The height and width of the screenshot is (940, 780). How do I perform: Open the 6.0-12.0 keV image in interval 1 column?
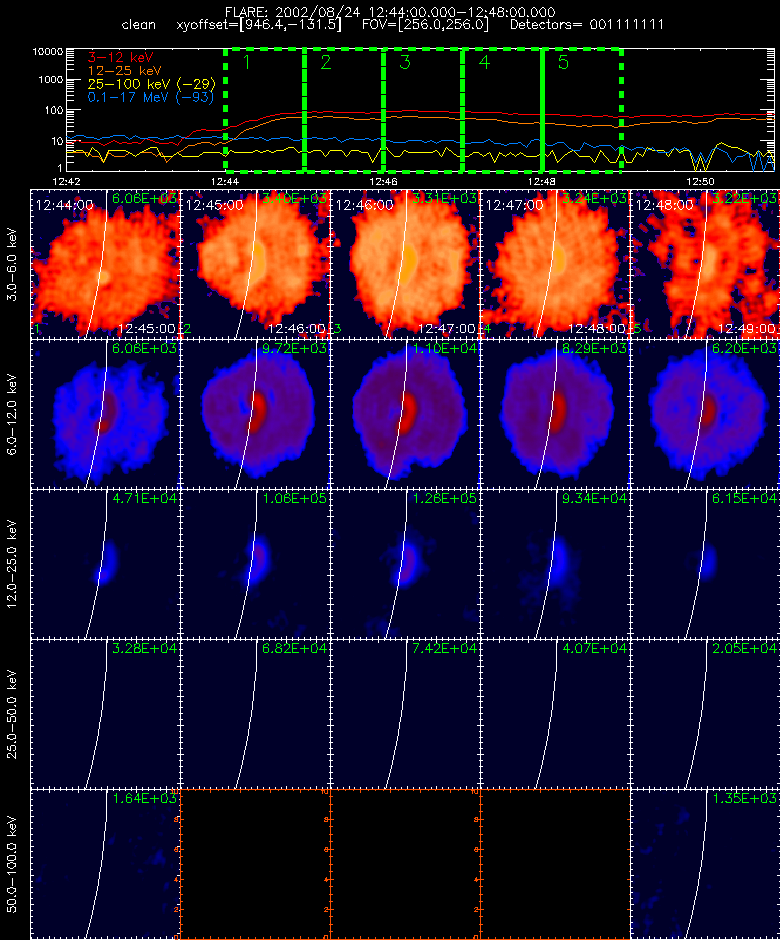tap(106, 414)
